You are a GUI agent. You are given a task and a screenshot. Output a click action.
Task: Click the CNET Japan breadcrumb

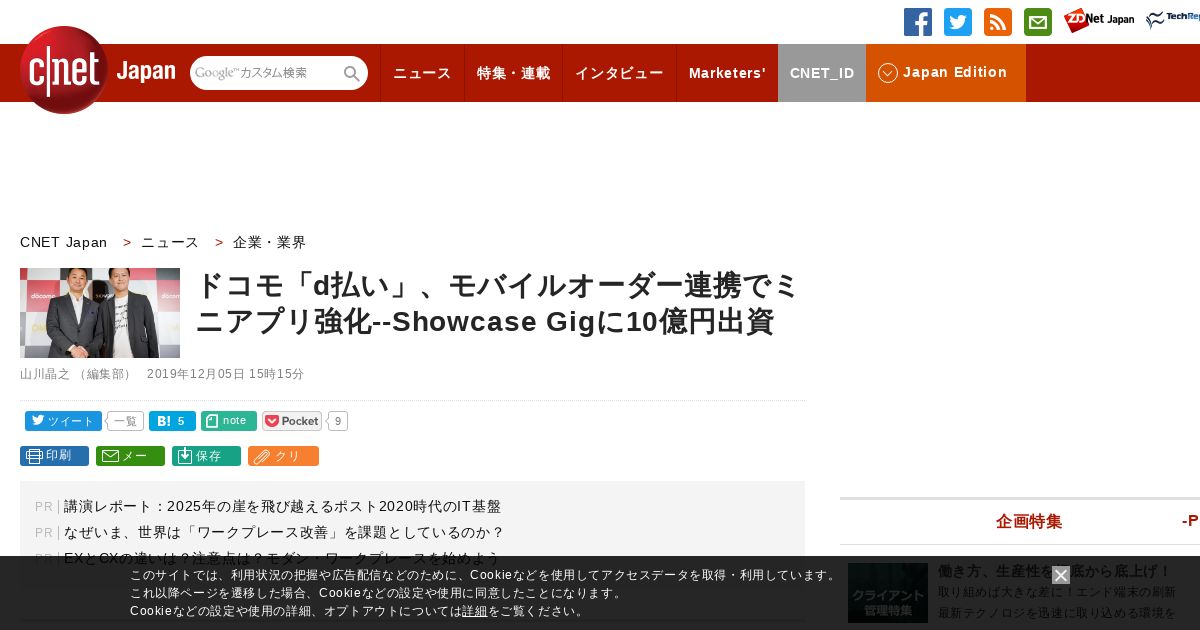coord(63,242)
